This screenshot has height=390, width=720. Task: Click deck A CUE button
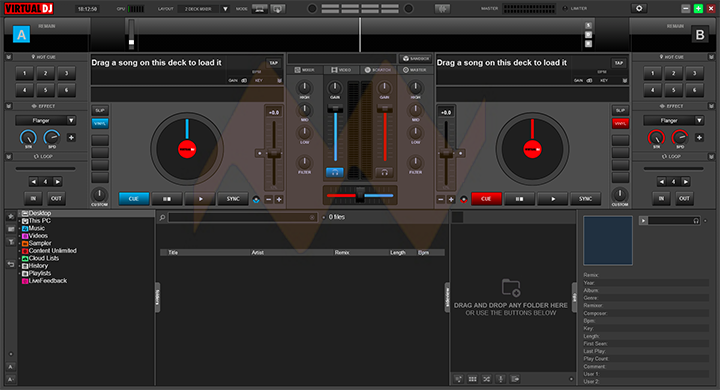coord(134,199)
